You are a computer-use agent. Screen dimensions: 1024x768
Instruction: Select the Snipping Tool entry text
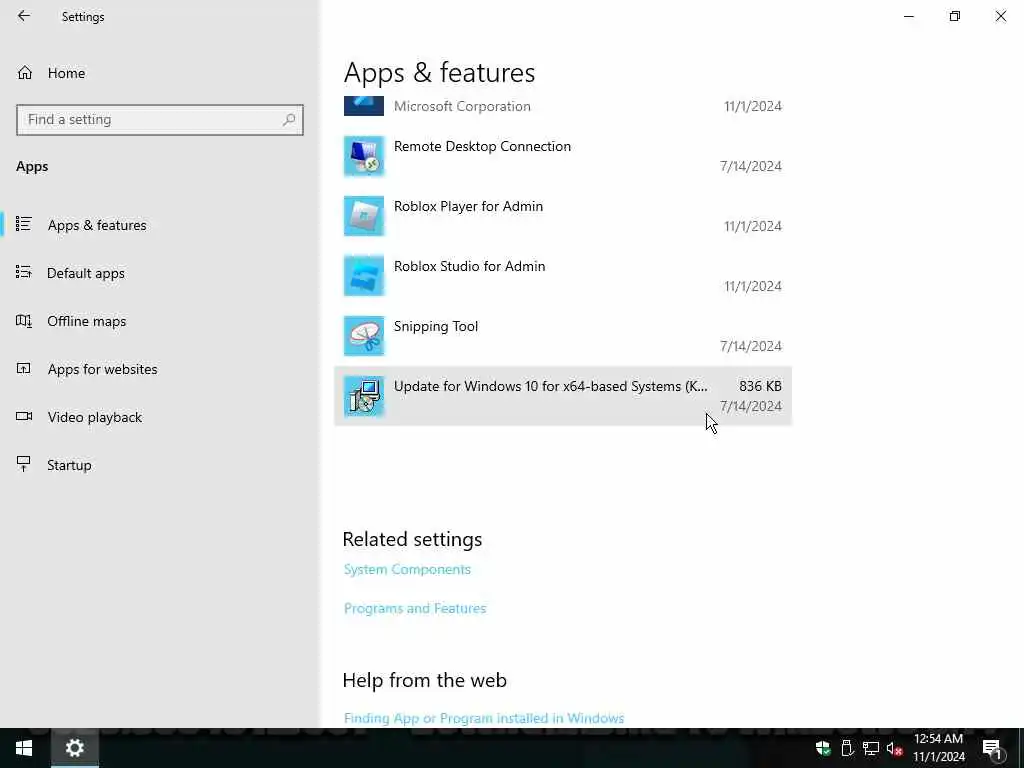(x=436, y=327)
